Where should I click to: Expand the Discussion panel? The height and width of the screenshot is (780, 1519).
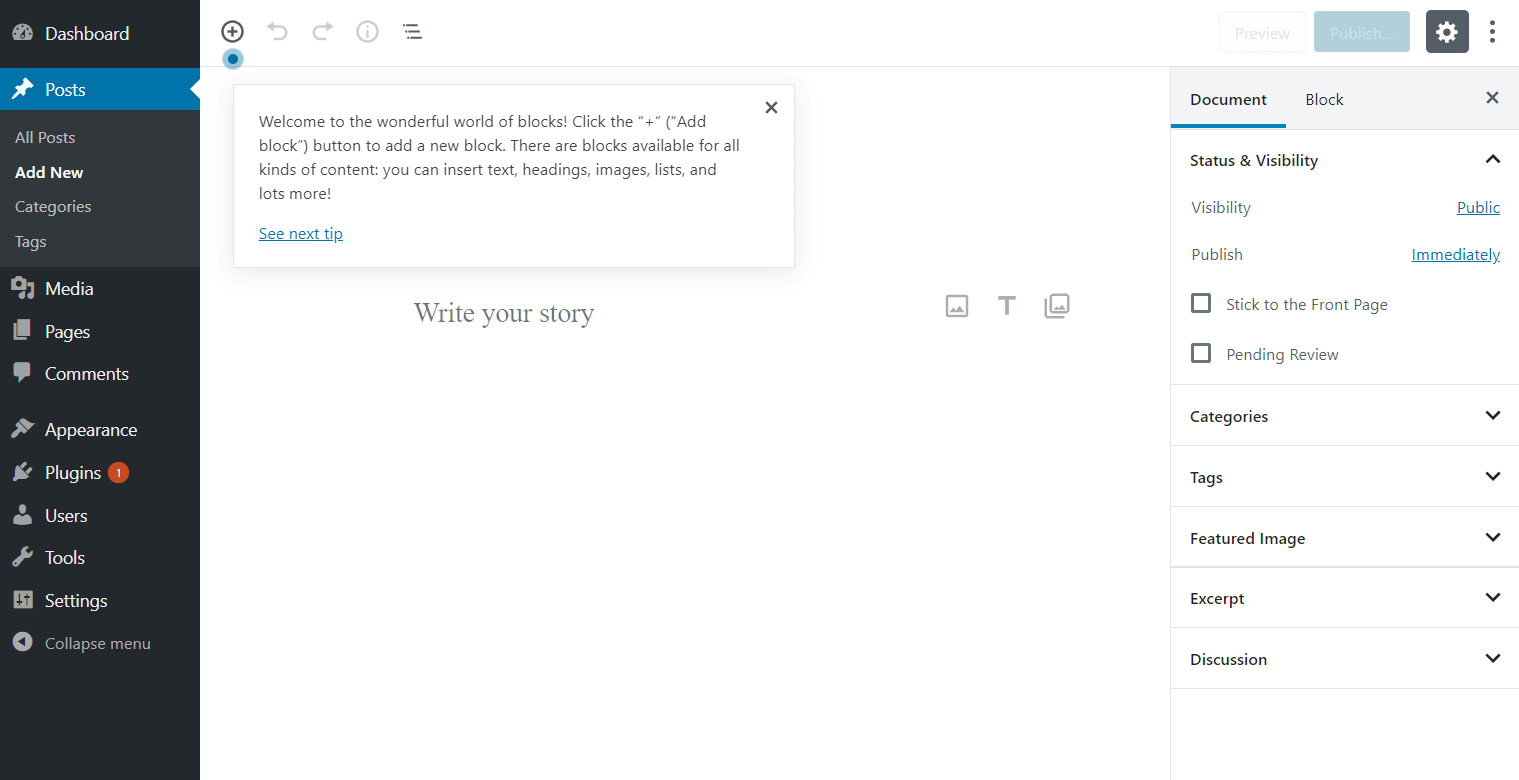click(x=1345, y=659)
